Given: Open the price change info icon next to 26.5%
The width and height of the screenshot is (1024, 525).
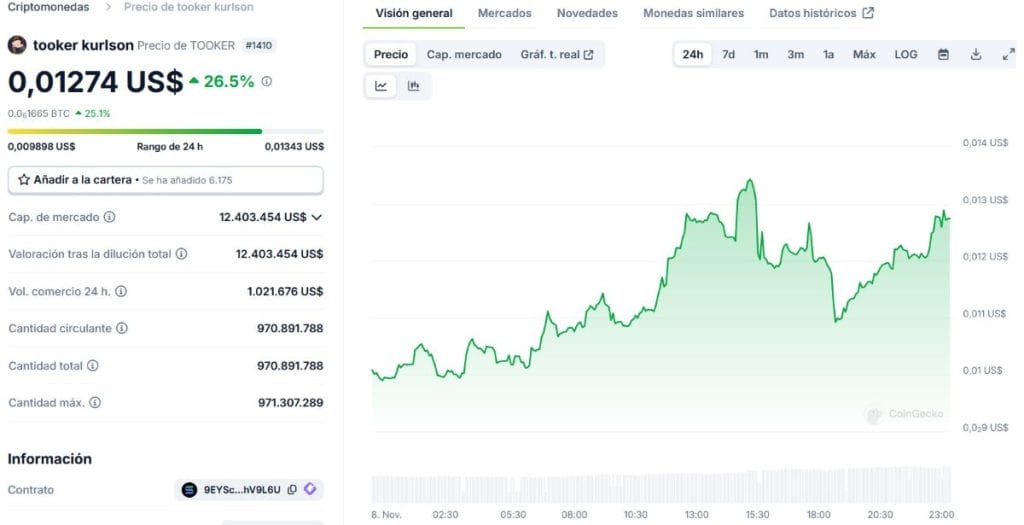Looking at the screenshot, I should point(266,82).
